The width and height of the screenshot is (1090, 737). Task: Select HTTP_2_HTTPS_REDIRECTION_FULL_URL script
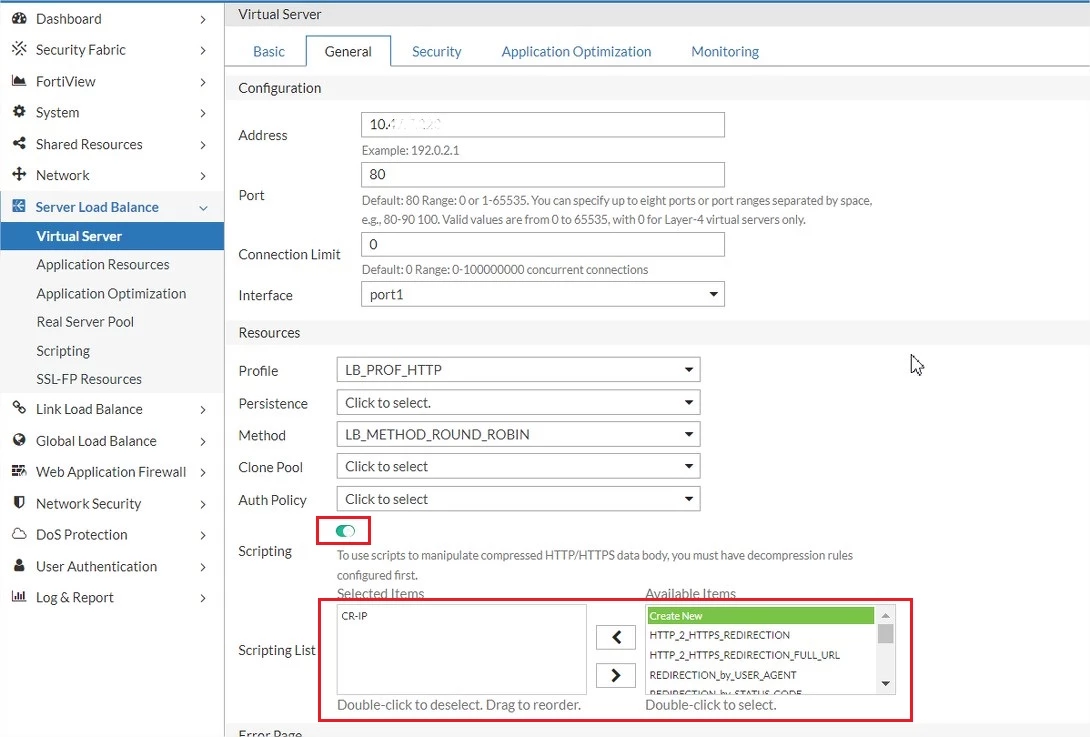pyautogui.click(x=745, y=655)
